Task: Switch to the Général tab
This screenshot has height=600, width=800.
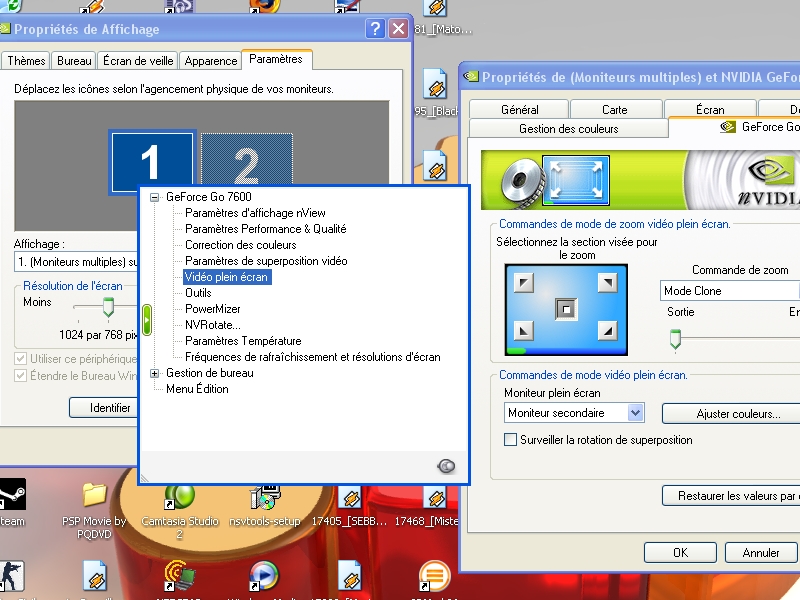Action: 519,110
